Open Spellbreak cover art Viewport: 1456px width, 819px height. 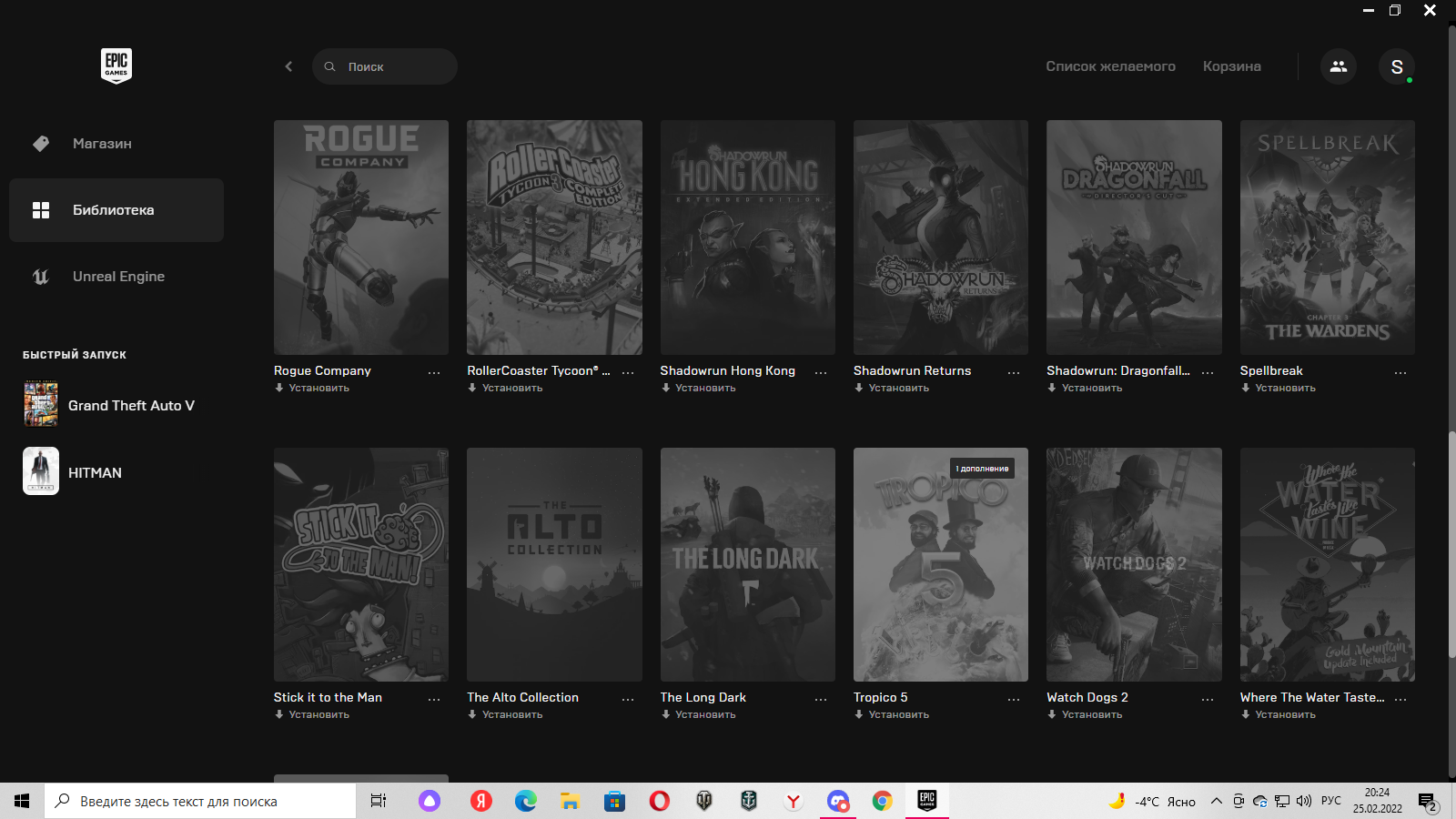[1328, 238]
